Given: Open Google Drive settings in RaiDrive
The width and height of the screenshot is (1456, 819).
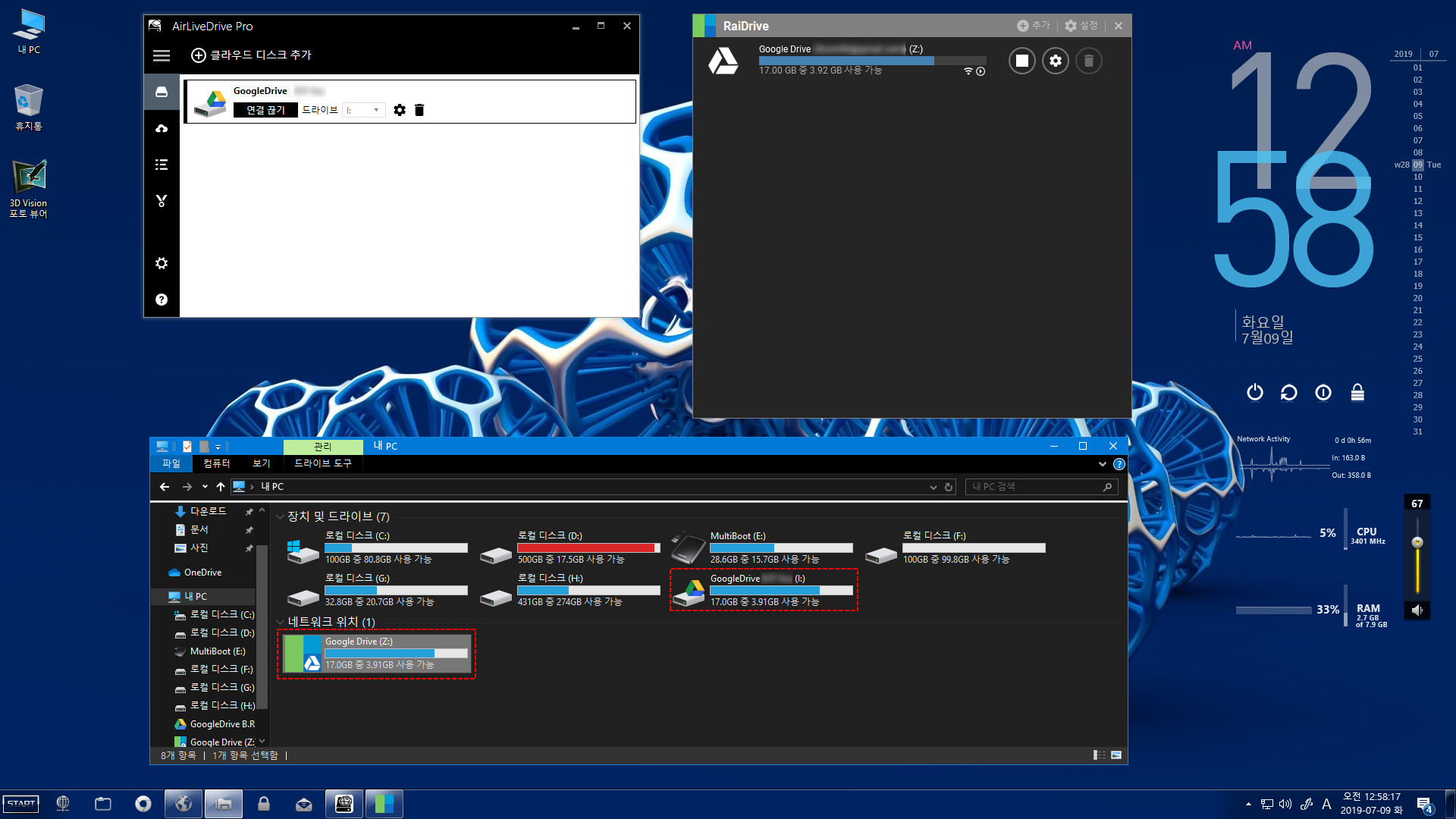Looking at the screenshot, I should (1056, 61).
